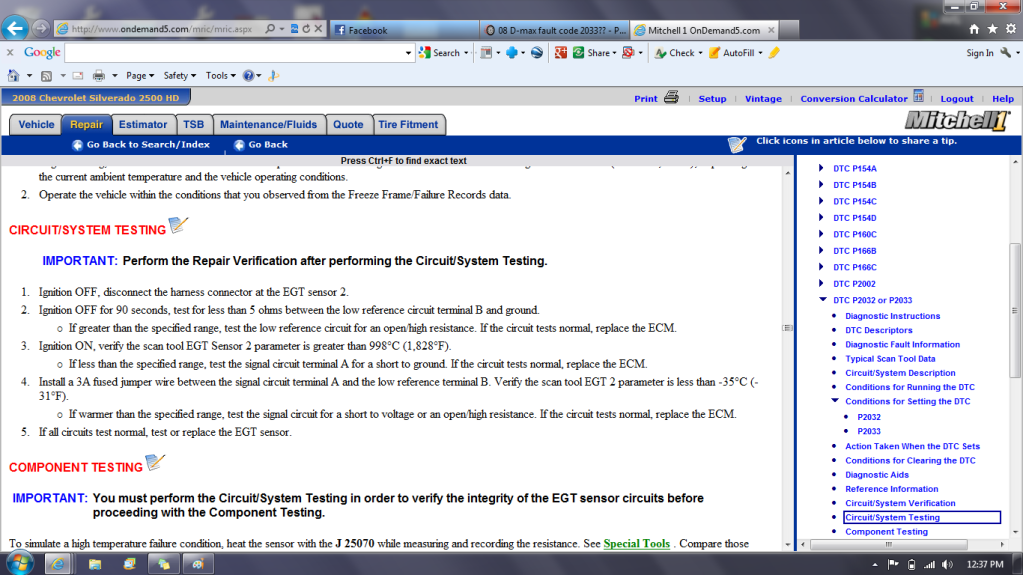
Task: Expand the DTC P154A tree node
Action: coord(821,168)
